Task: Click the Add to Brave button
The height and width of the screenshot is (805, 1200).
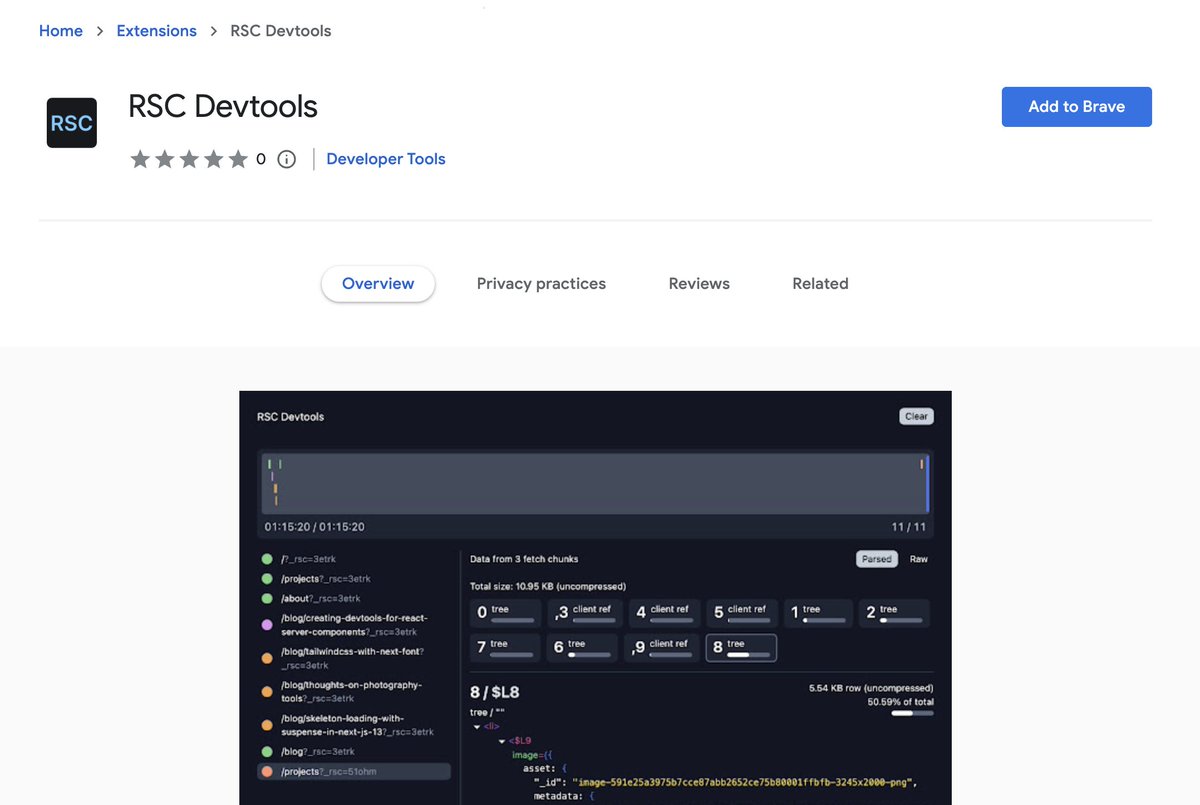Action: coord(1076,106)
